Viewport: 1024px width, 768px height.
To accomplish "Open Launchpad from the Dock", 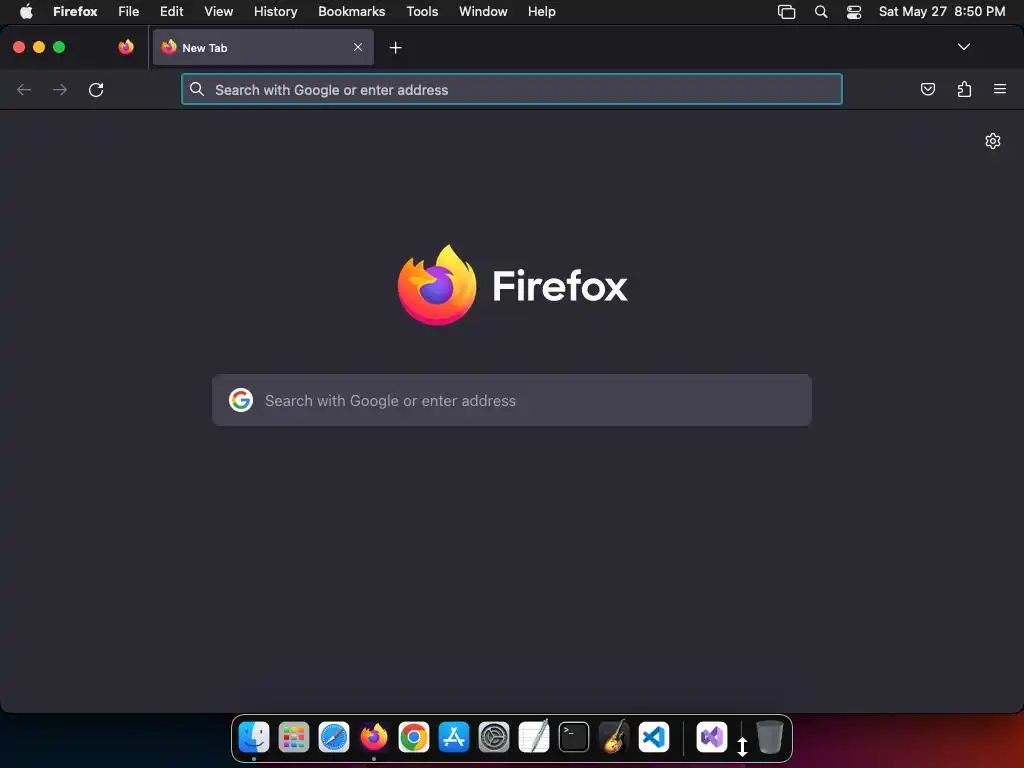I will click(294, 737).
